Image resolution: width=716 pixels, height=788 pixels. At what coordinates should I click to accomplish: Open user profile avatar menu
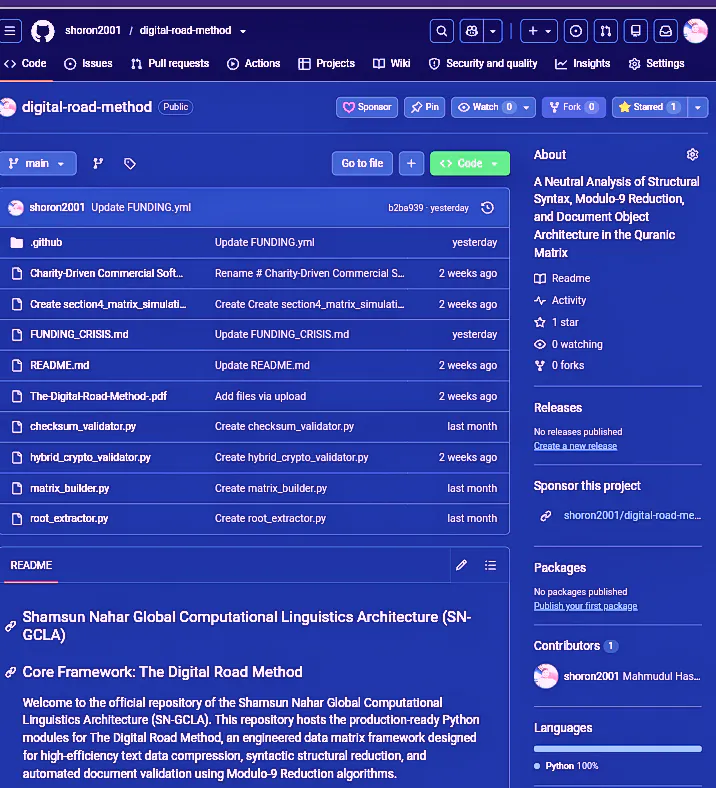[x=696, y=31]
